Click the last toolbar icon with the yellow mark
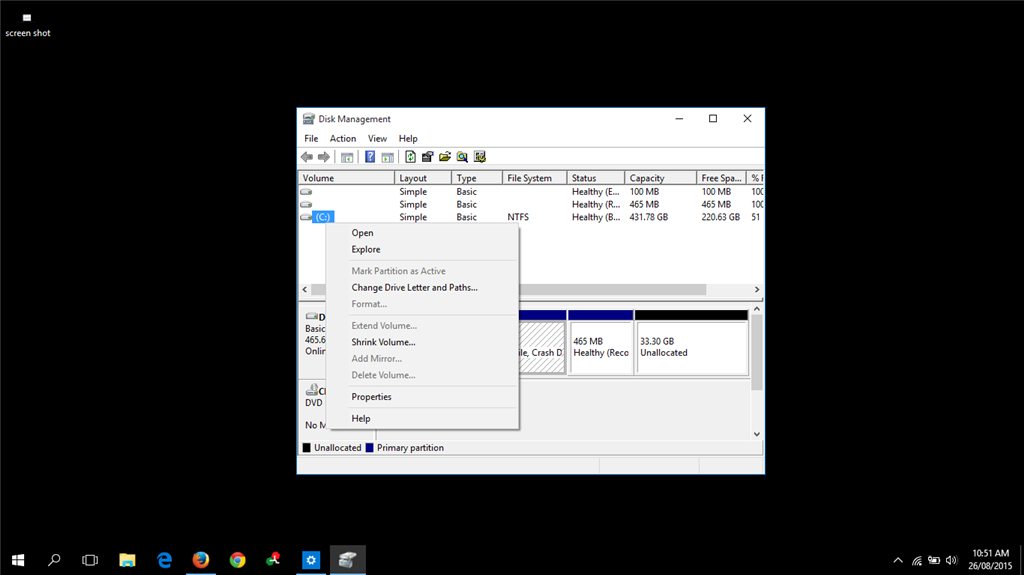 pyautogui.click(x=480, y=157)
